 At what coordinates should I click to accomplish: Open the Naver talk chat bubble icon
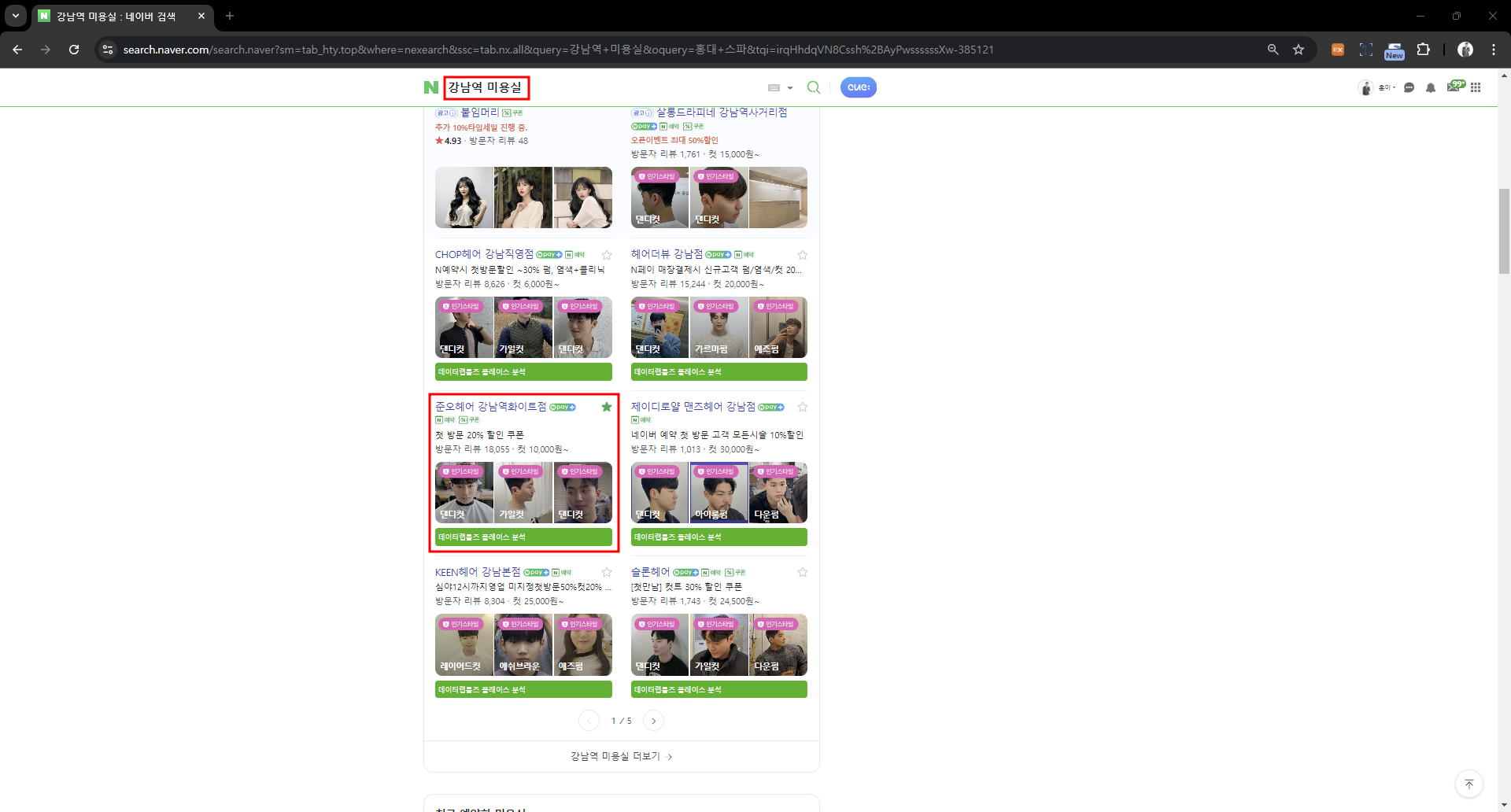point(1409,87)
